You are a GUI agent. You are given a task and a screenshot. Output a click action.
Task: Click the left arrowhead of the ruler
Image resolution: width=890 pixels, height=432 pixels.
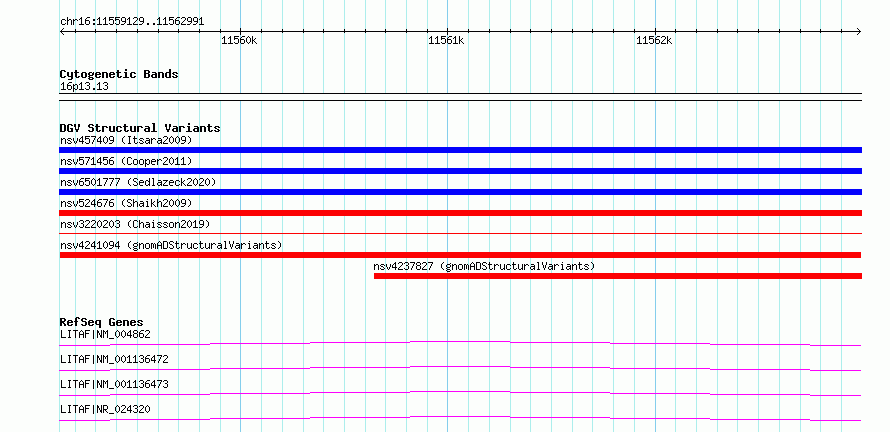tap(62, 32)
